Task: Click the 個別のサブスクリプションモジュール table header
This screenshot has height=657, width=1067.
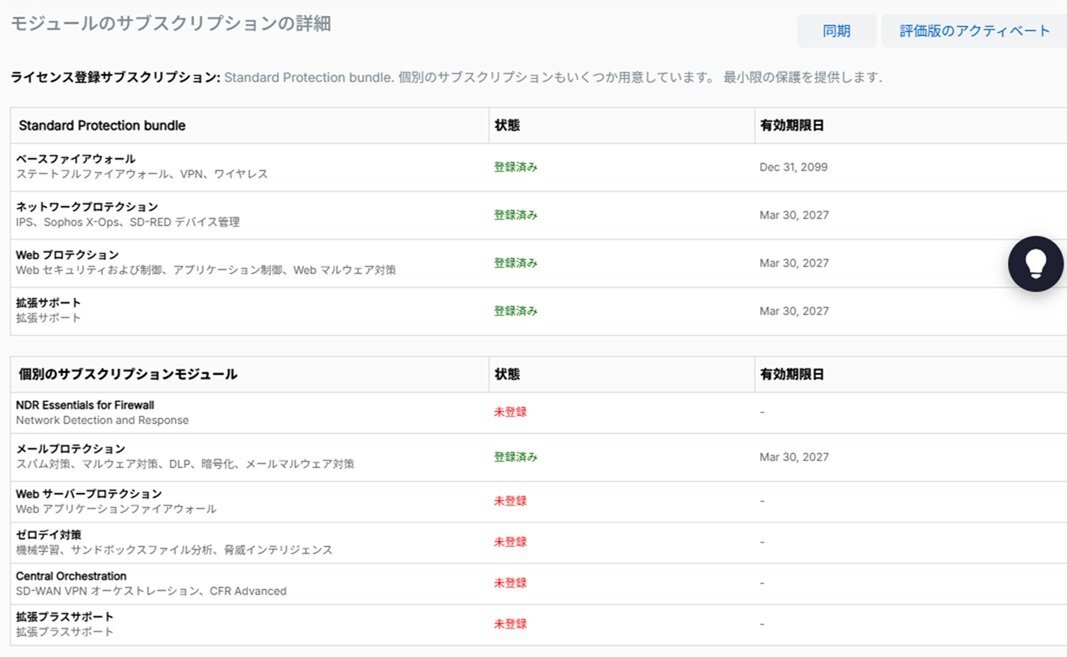Action: (125, 374)
